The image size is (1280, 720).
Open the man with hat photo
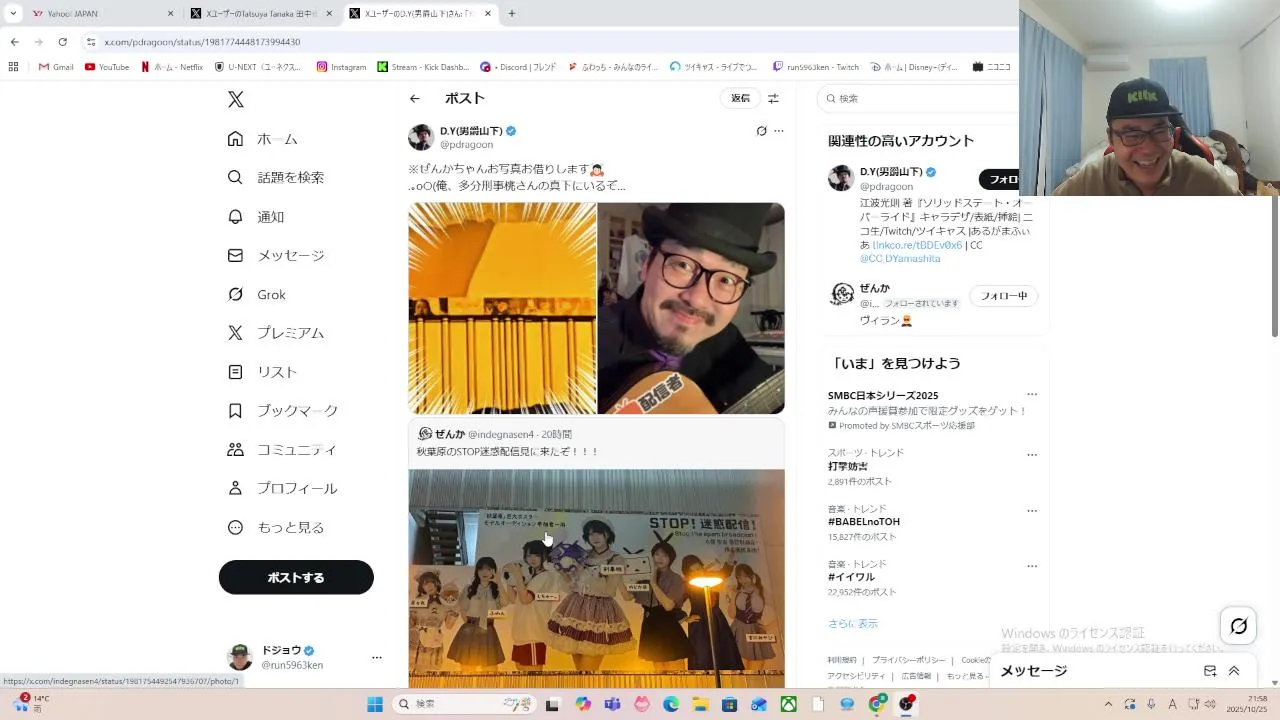point(691,308)
